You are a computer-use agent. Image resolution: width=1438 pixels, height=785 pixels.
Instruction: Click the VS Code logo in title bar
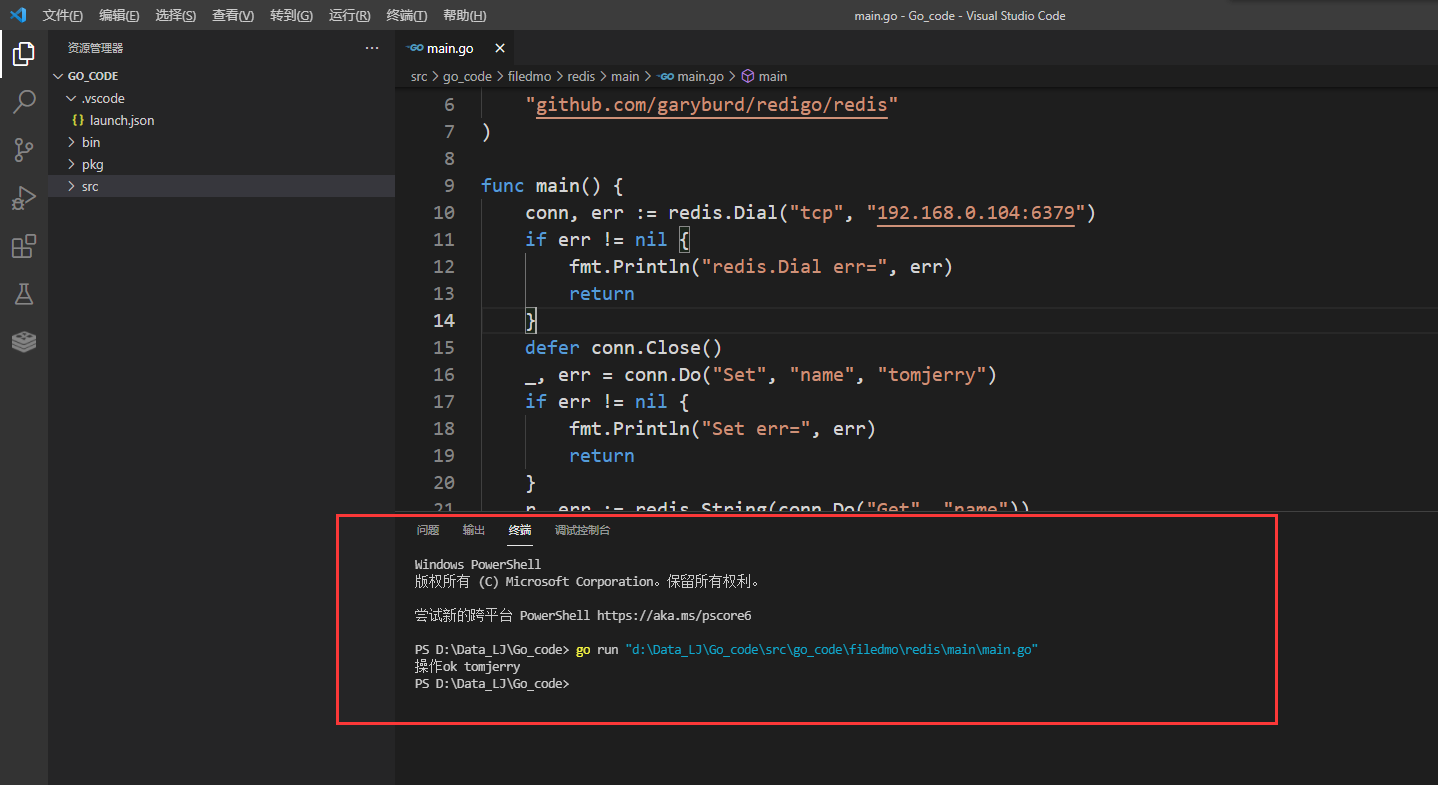(18, 15)
